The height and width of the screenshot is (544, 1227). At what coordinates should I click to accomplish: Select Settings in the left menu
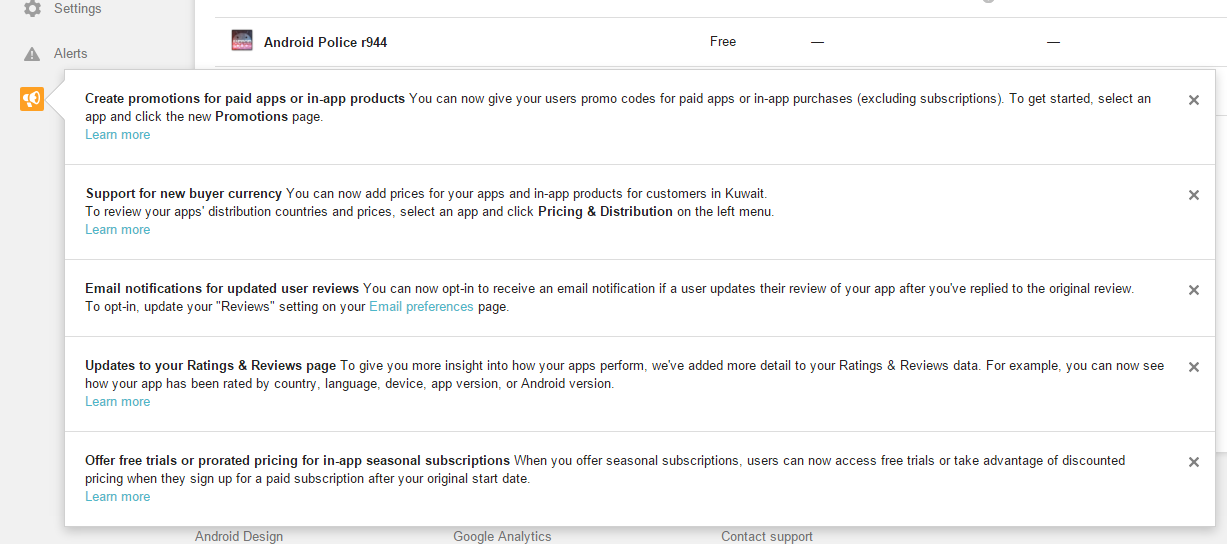click(78, 9)
